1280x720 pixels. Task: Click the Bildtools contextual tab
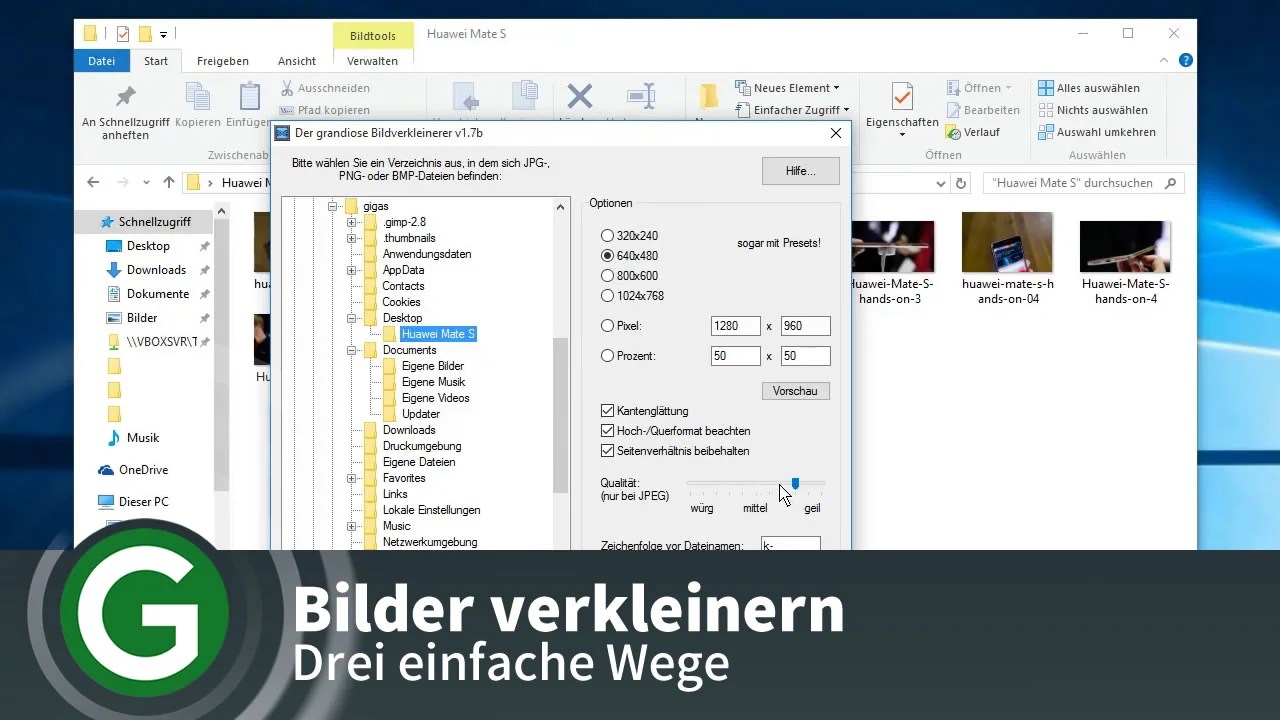(x=373, y=36)
